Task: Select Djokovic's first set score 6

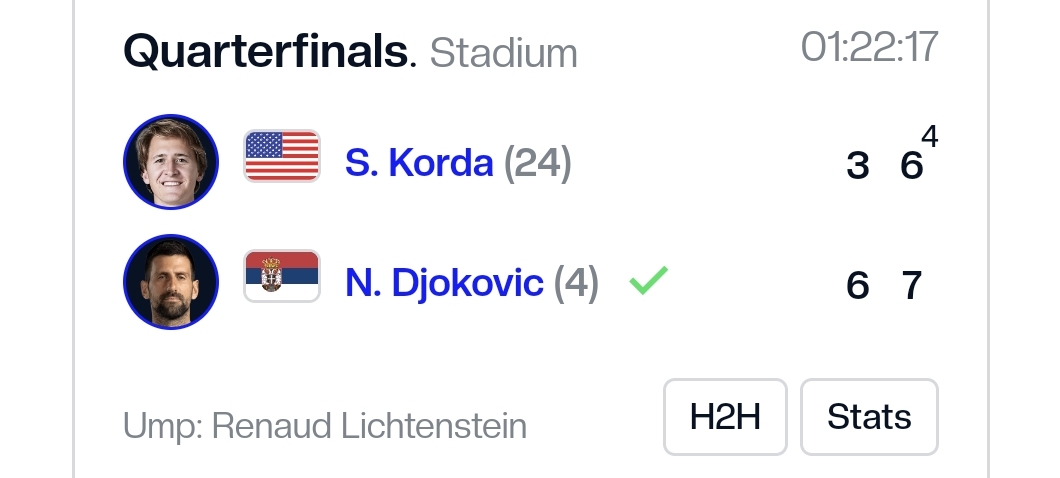Action: coord(857,286)
